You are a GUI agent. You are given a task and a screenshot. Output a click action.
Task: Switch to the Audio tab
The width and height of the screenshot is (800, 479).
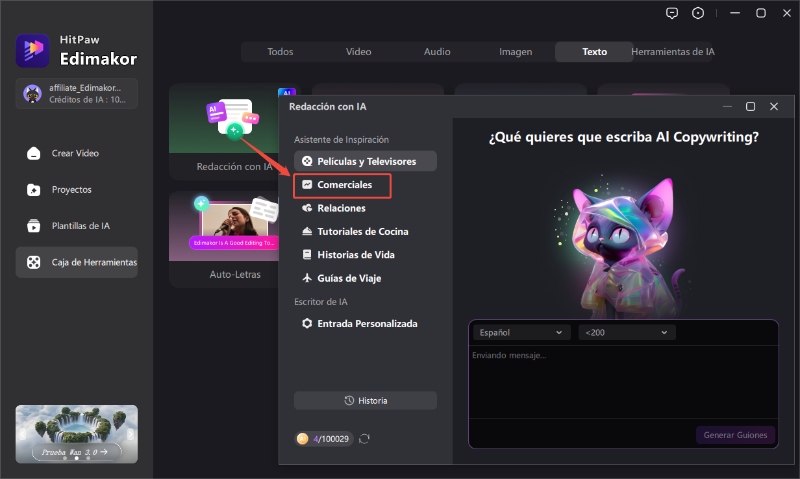(x=437, y=52)
